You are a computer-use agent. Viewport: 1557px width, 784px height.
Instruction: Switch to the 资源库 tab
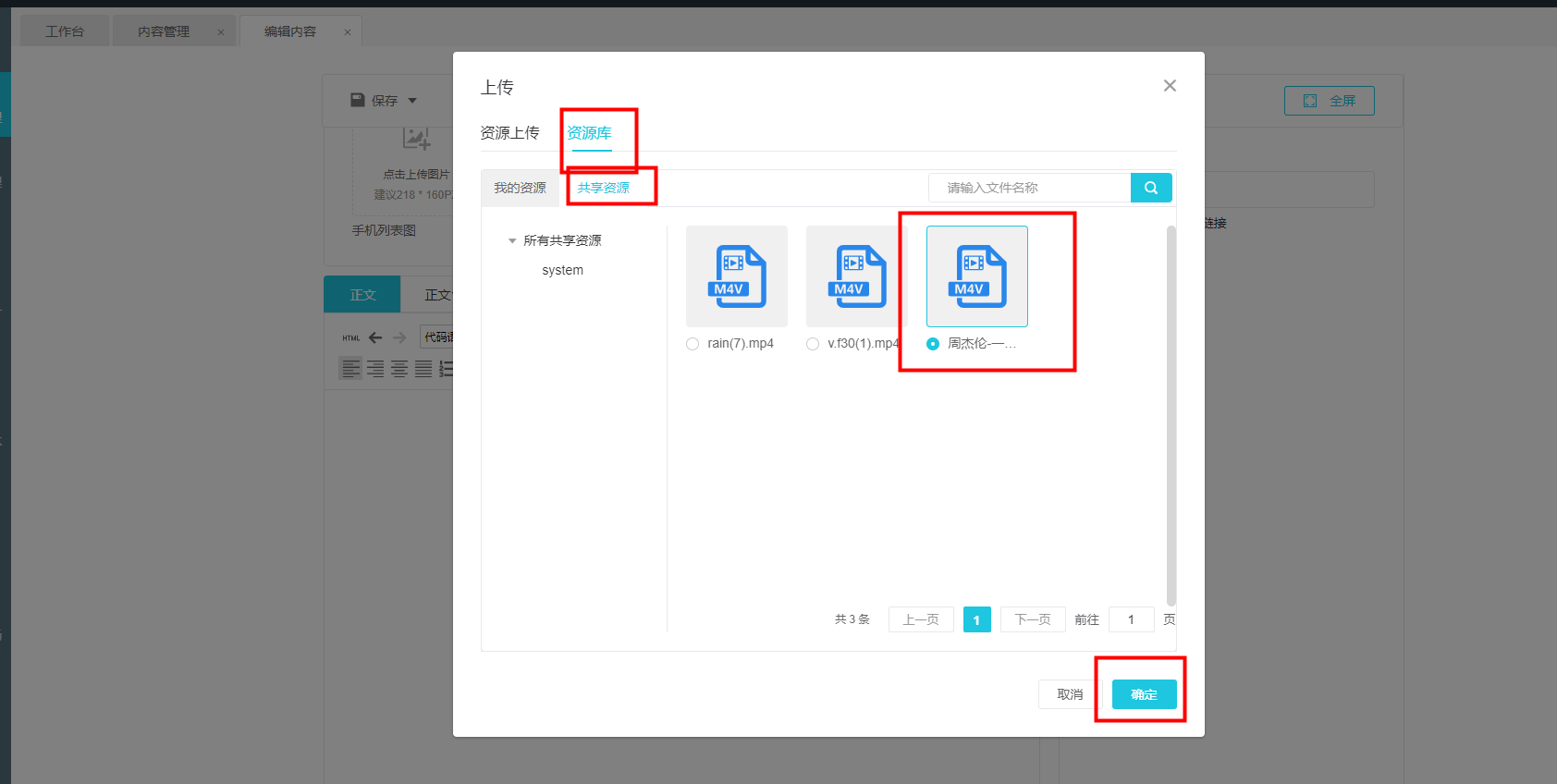coord(589,133)
